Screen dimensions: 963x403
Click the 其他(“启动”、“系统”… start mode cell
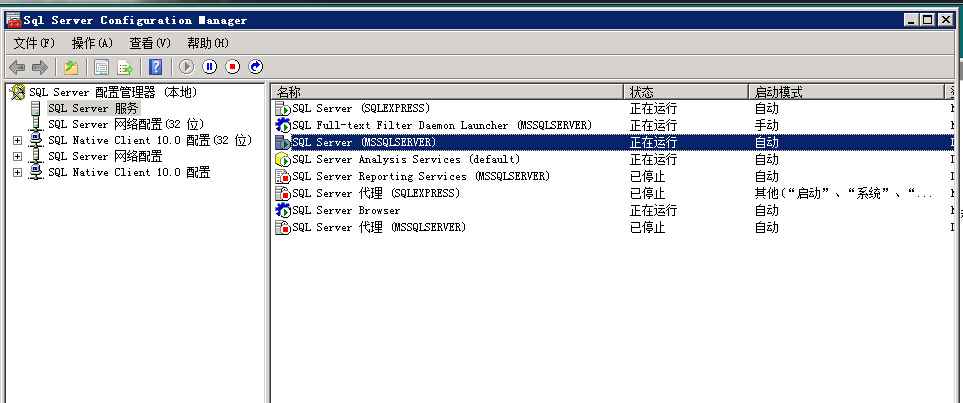(x=844, y=194)
